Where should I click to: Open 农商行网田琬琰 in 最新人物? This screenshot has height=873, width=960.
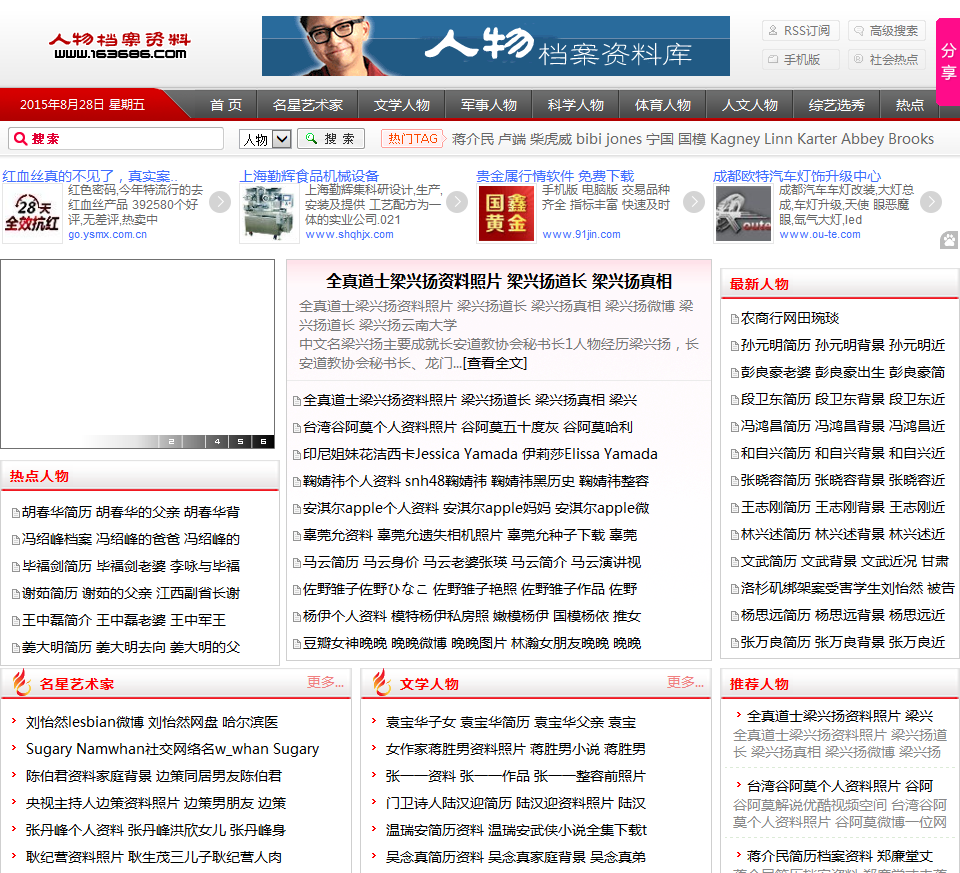pyautogui.click(x=790, y=318)
